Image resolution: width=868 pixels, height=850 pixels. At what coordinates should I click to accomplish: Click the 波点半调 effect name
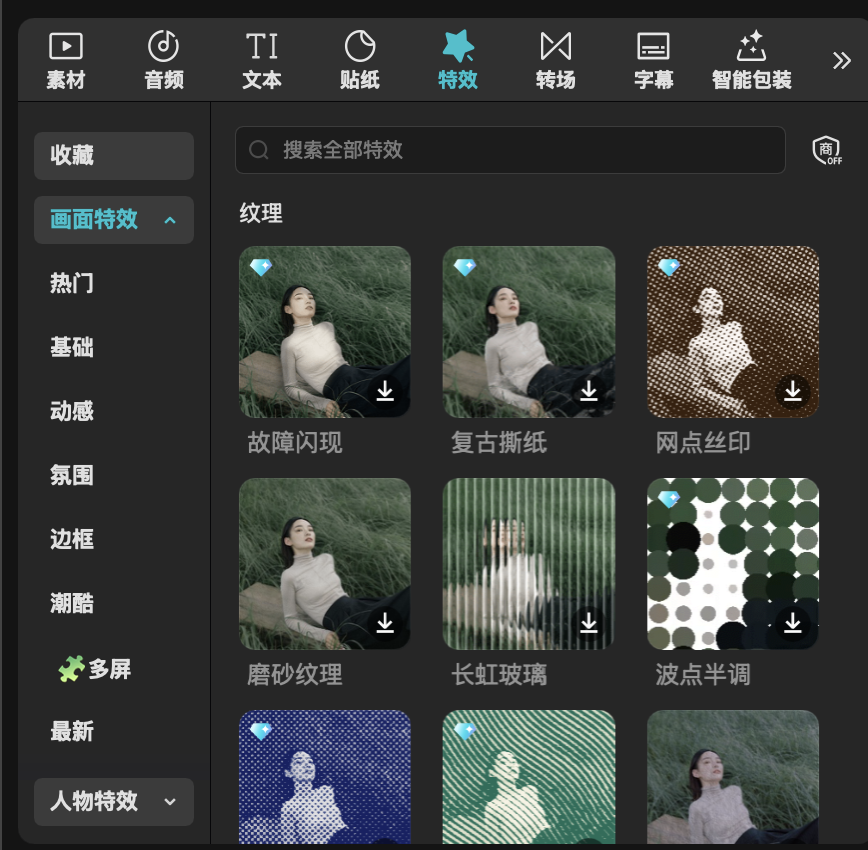[703, 674]
